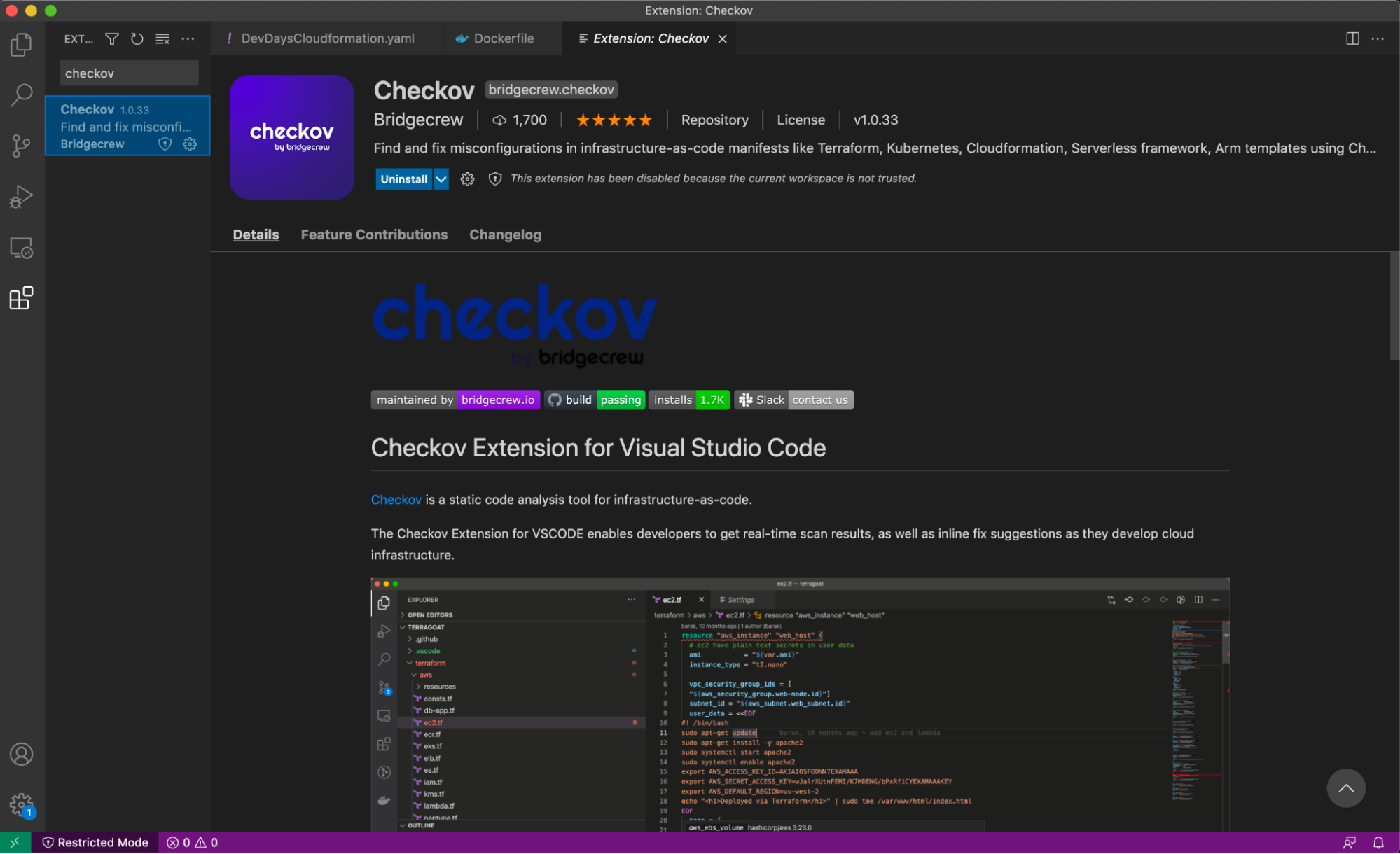Open Extensions view more actions menu

[188, 39]
